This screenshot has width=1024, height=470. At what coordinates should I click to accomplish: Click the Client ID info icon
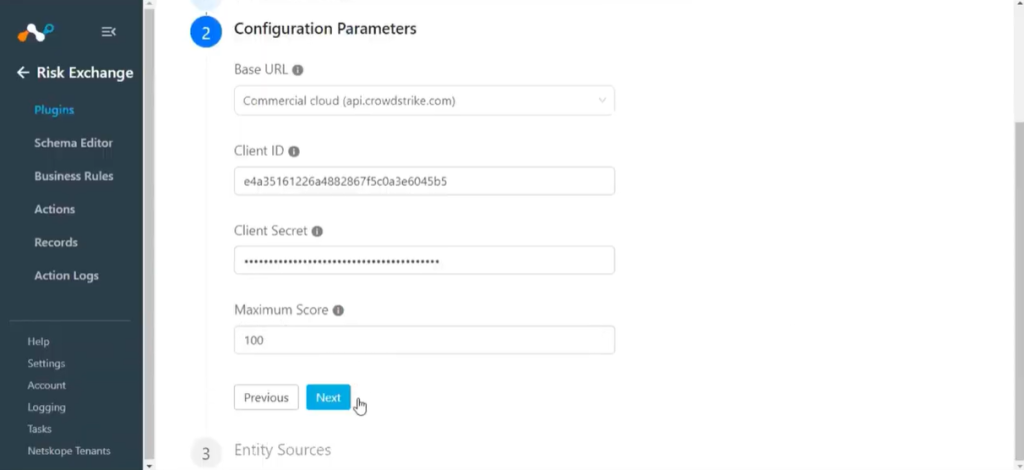(294, 151)
